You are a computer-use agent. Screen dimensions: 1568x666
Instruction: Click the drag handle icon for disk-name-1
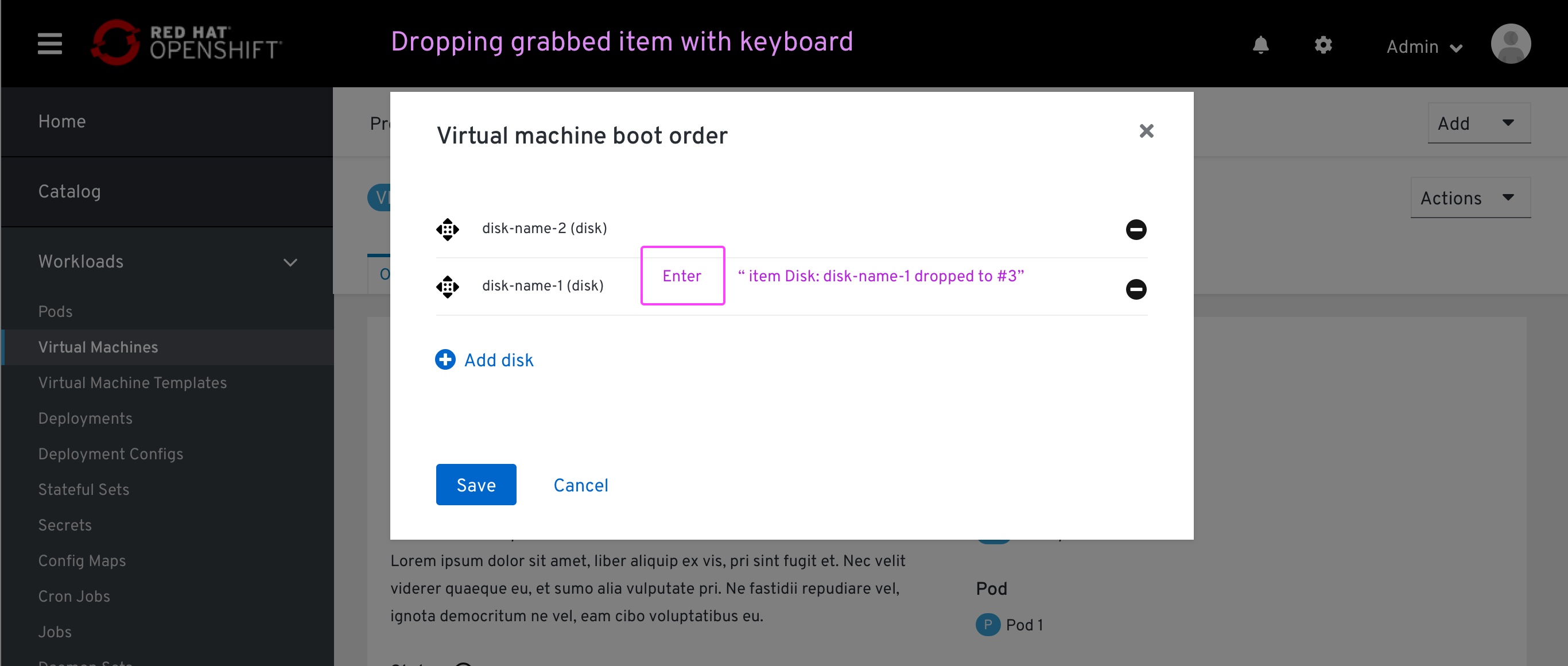coord(448,286)
